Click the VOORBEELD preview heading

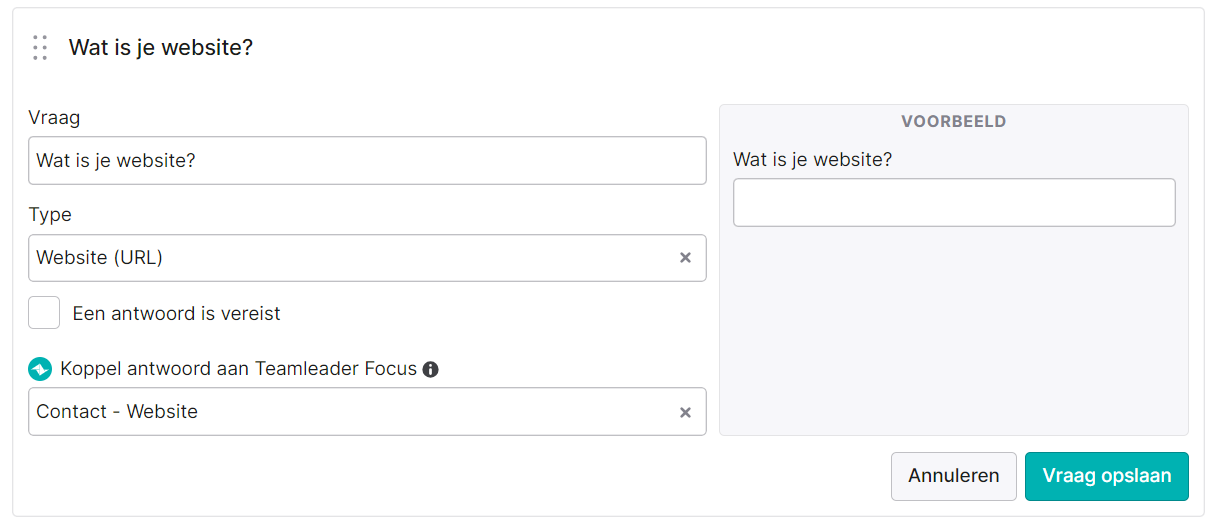pos(954,122)
